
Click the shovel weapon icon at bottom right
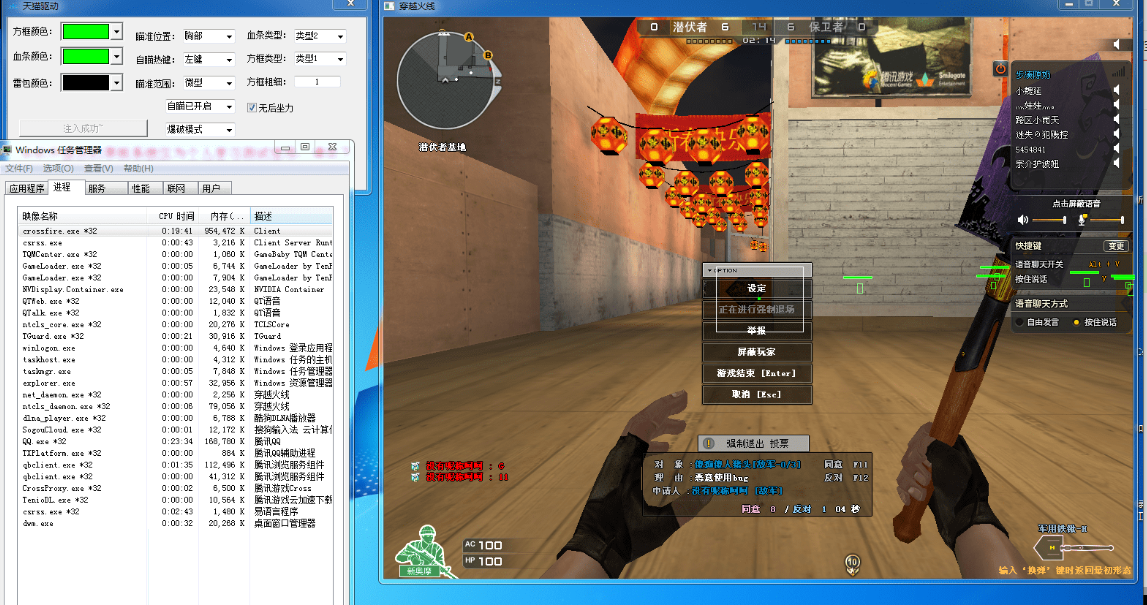1072,547
